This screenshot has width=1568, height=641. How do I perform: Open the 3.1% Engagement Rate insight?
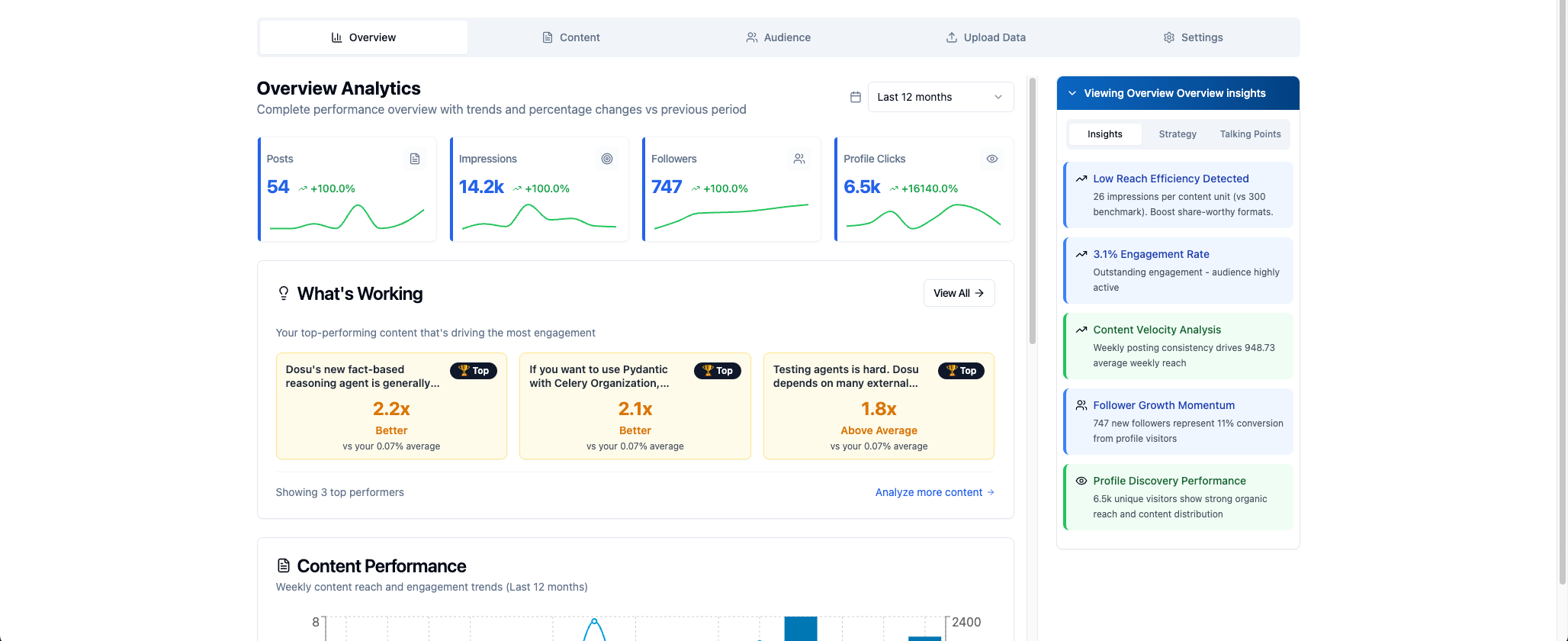point(1178,270)
